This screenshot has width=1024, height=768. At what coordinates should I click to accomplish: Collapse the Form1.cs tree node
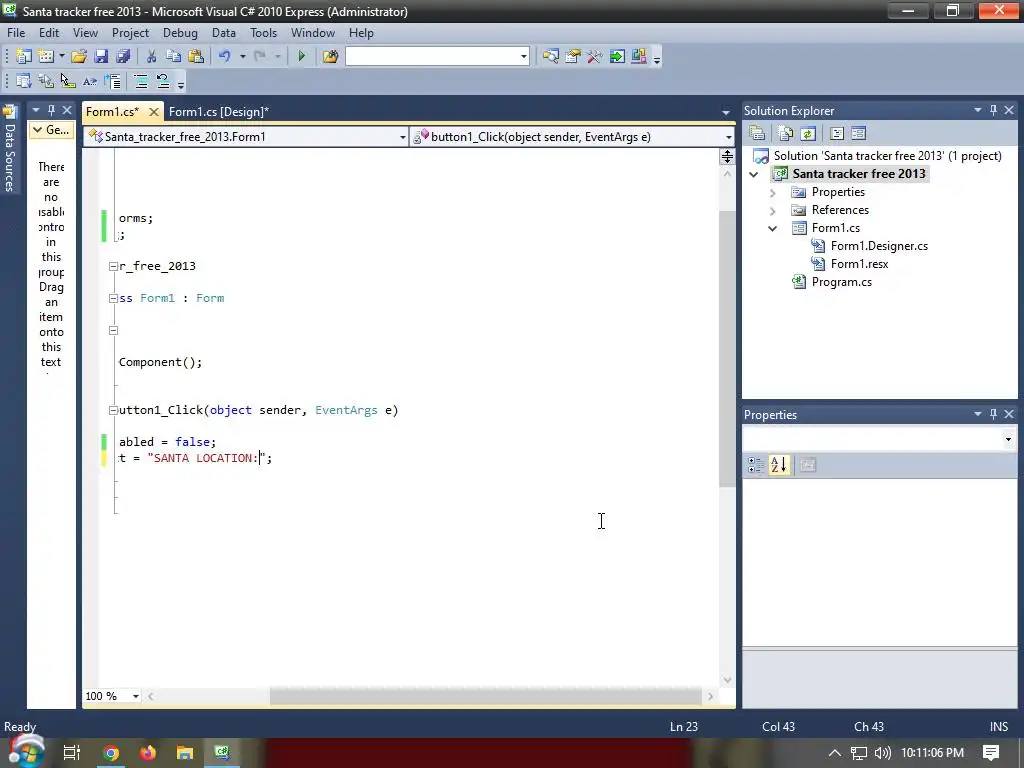773,229
